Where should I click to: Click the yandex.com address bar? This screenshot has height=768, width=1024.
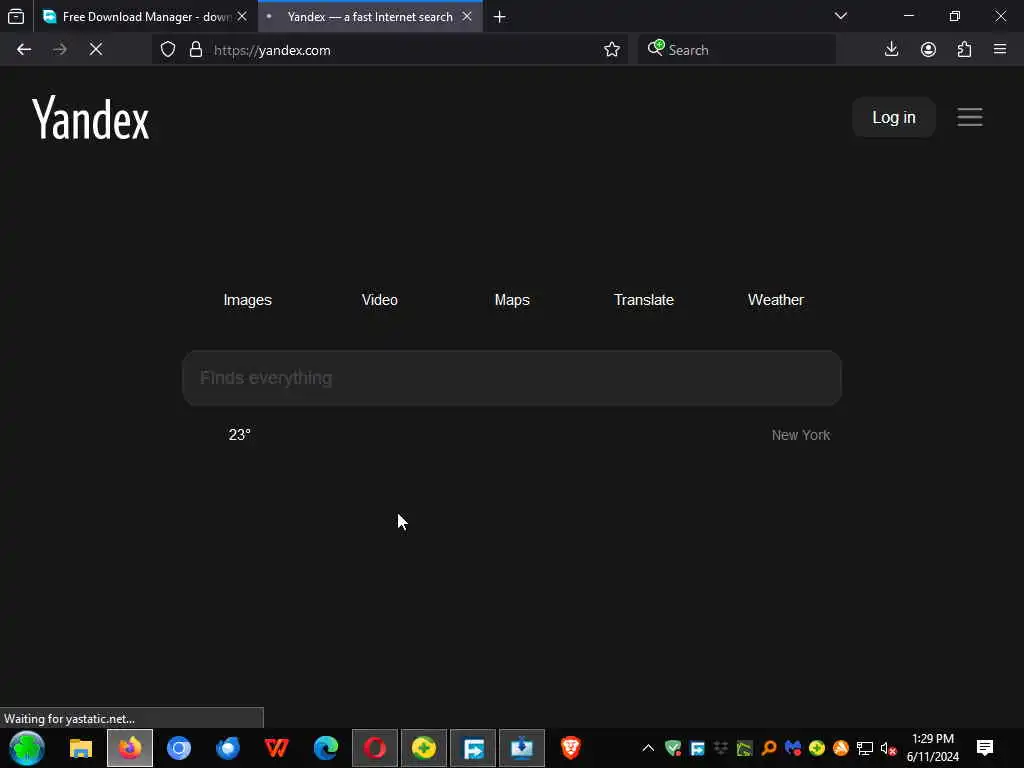pos(392,50)
